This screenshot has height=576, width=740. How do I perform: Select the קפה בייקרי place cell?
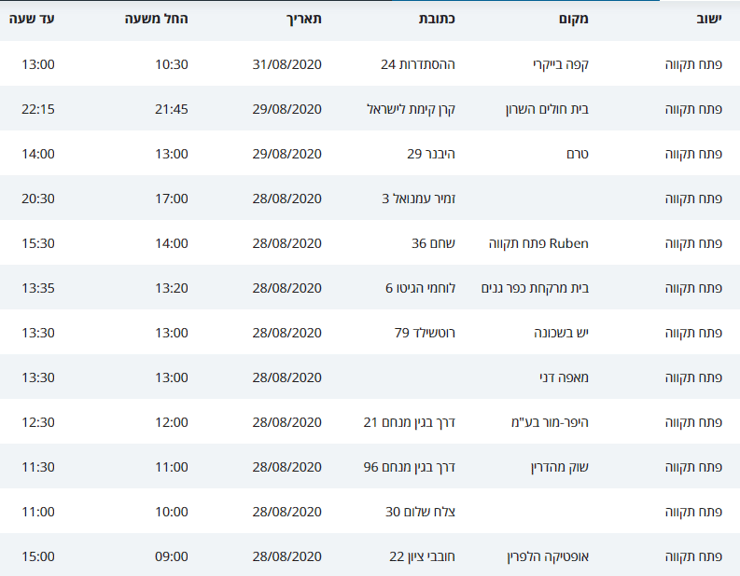pyautogui.click(x=561, y=64)
